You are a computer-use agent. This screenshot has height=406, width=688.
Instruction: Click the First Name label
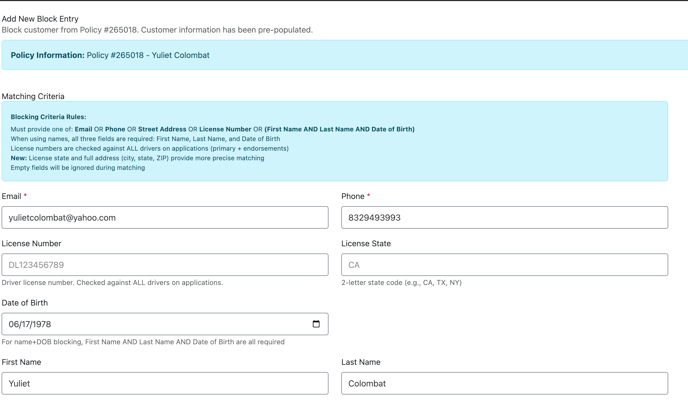click(21, 362)
